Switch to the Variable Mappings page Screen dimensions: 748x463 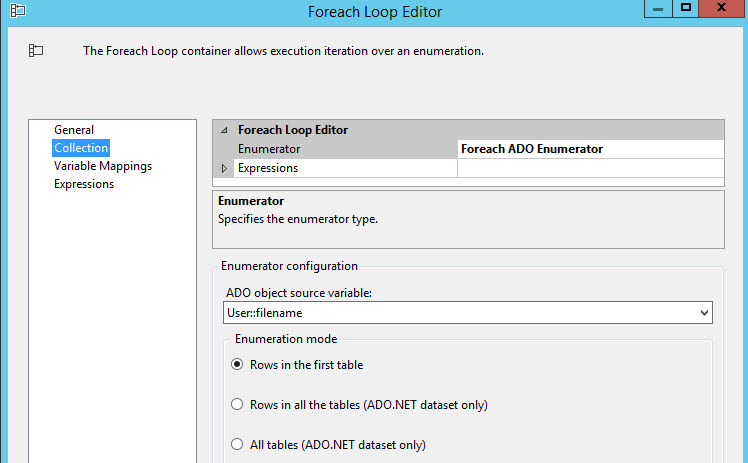[103, 166]
